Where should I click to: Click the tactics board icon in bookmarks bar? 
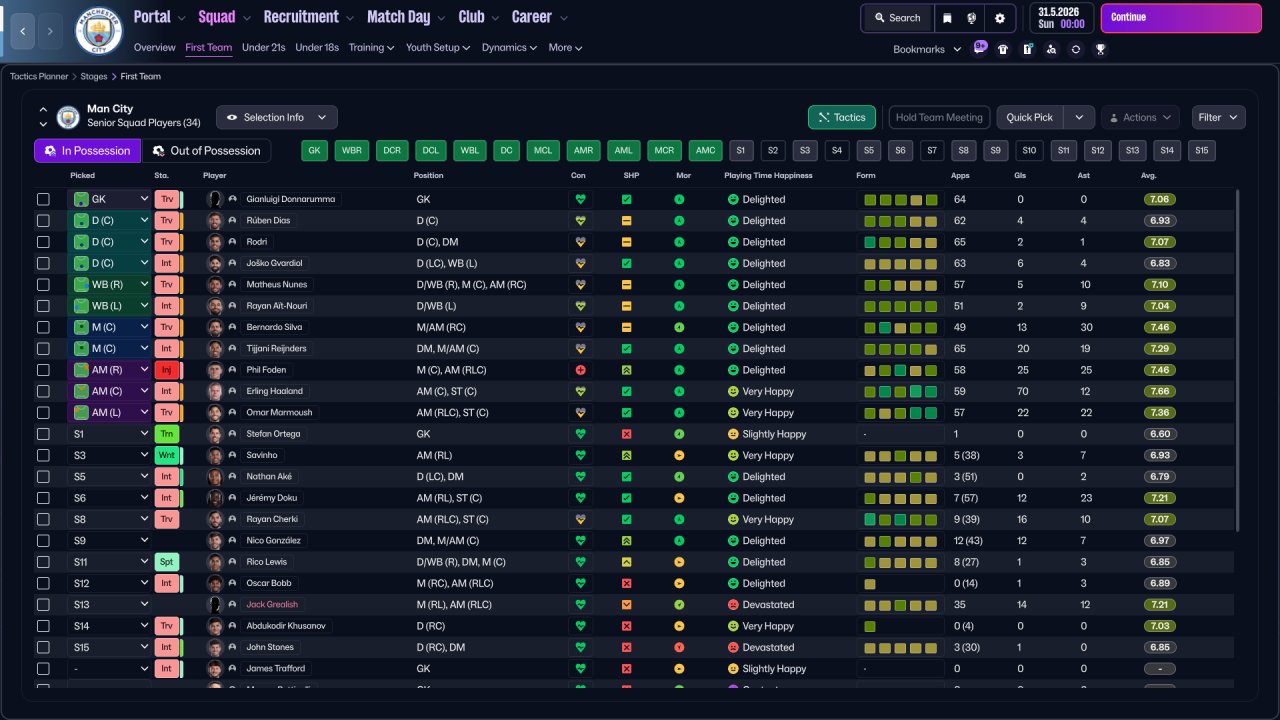(x=1027, y=49)
